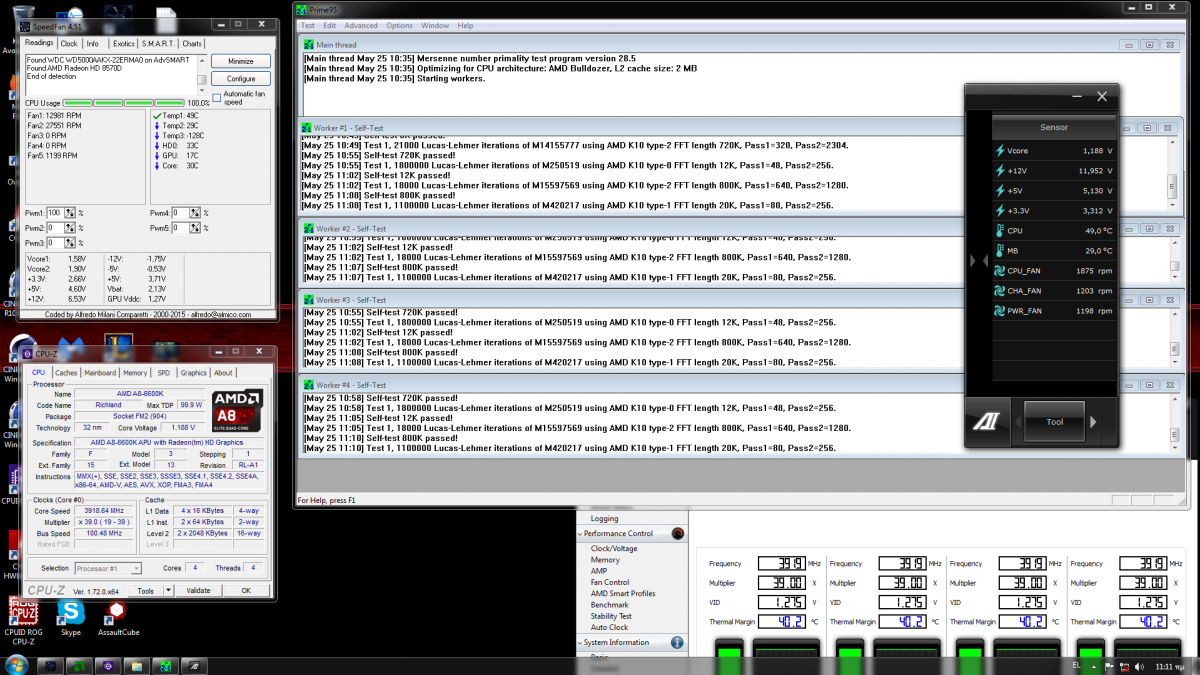Screen dimensions: 1200x675
Task: Click the Vcore lightning icon in the sensor panel
Action: 1000,151
